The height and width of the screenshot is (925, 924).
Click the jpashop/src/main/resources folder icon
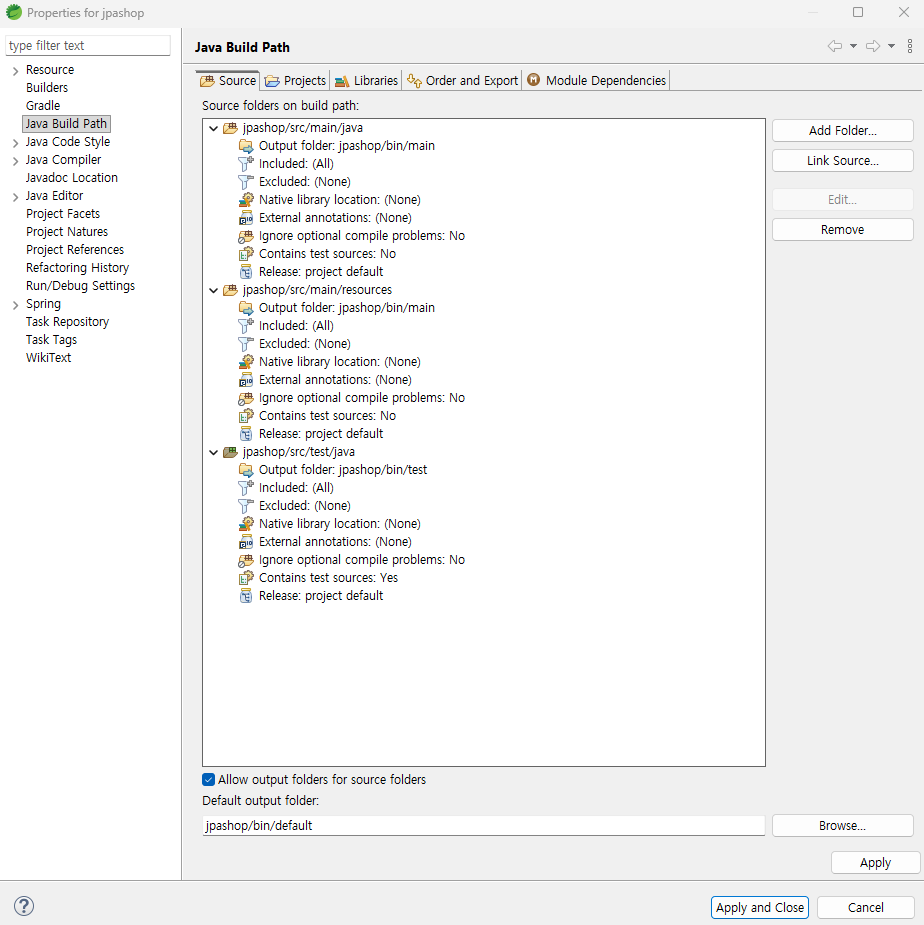click(x=230, y=290)
